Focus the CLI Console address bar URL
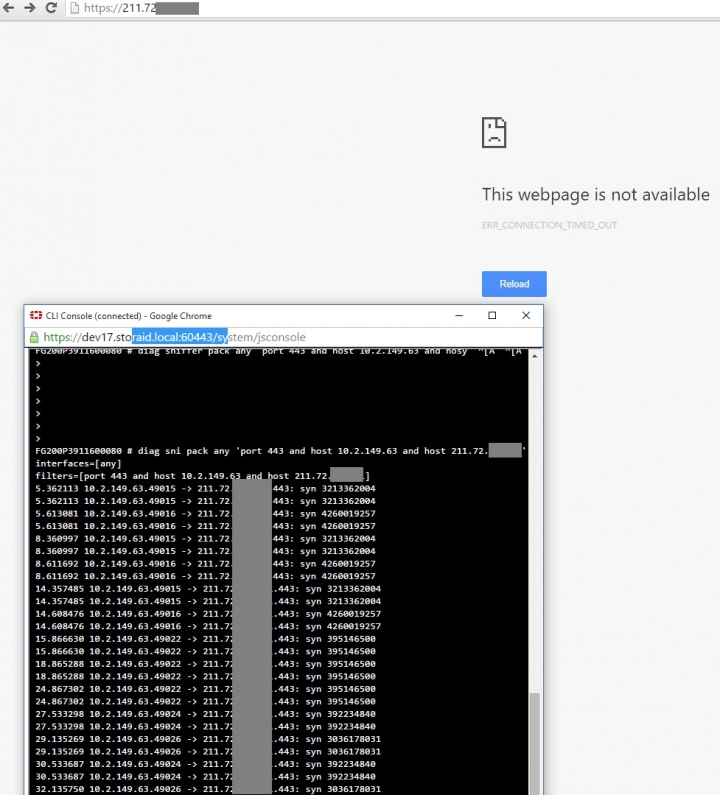 click(x=284, y=337)
